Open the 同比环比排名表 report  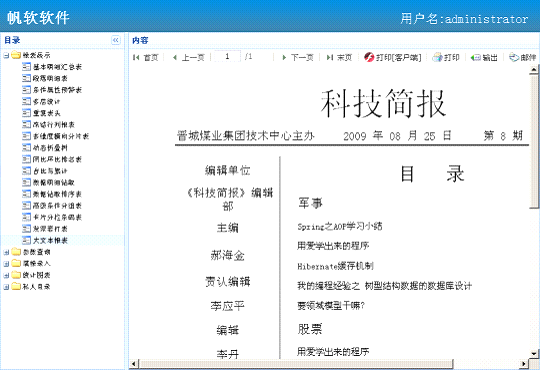point(57,160)
